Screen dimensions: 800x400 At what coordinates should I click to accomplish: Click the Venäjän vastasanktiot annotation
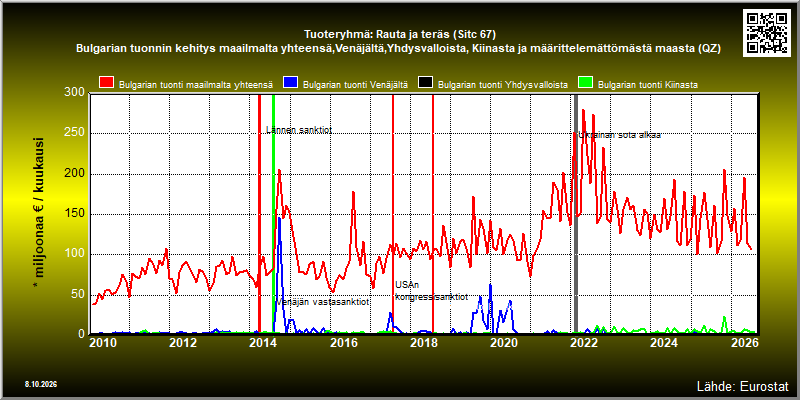(x=323, y=302)
